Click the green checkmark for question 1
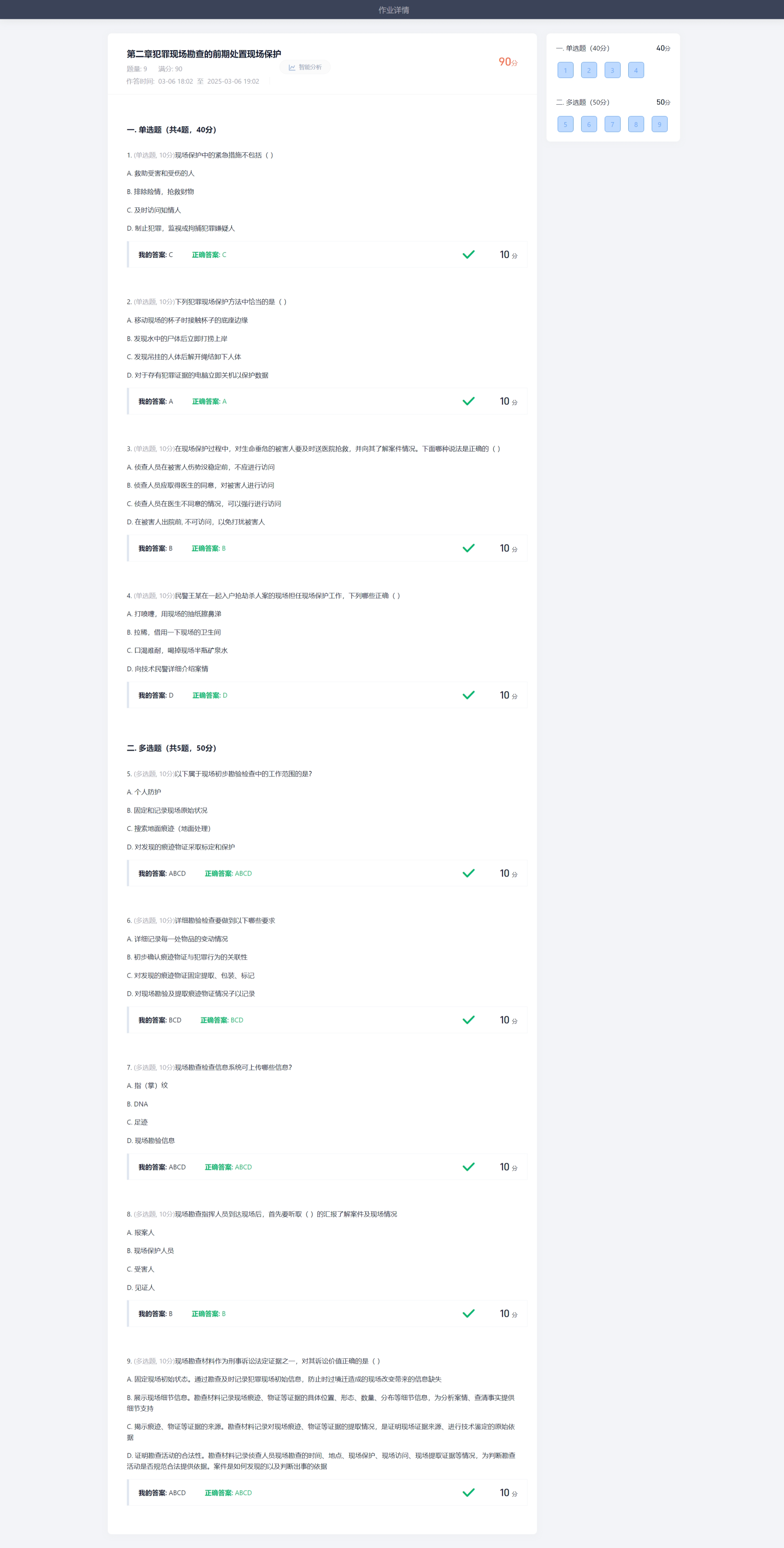This screenshot has width=784, height=1548. click(469, 255)
